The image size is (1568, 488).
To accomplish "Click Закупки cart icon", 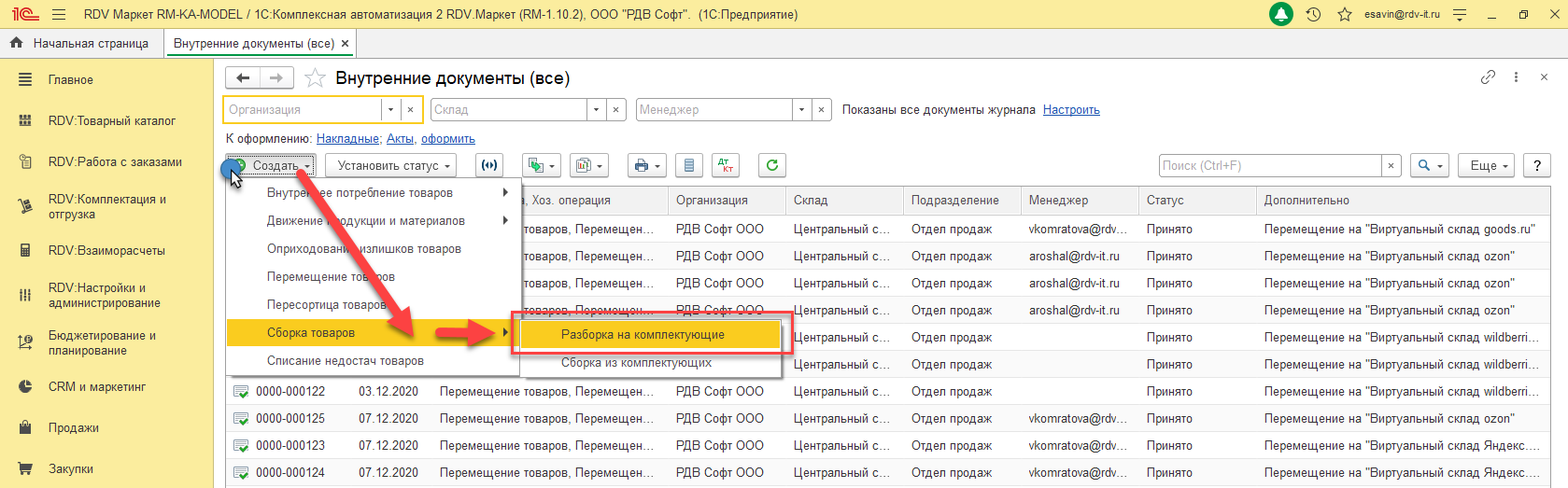I will click(x=25, y=468).
